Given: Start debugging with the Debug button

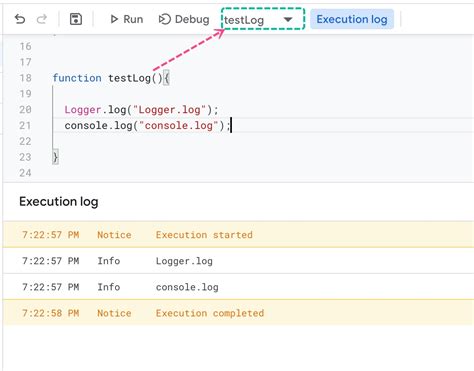Looking at the screenshot, I should pyautogui.click(x=184, y=19).
